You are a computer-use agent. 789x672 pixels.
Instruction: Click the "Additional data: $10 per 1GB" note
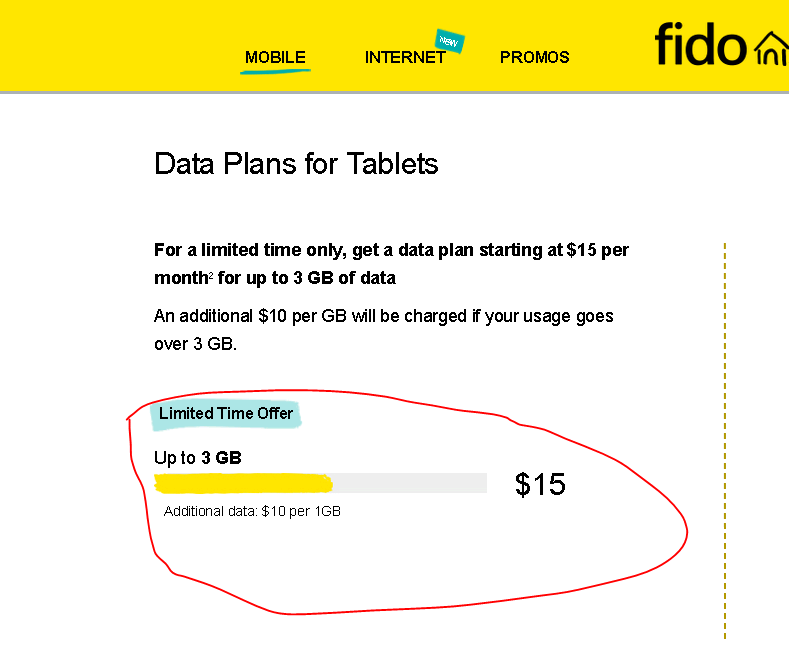(x=252, y=512)
